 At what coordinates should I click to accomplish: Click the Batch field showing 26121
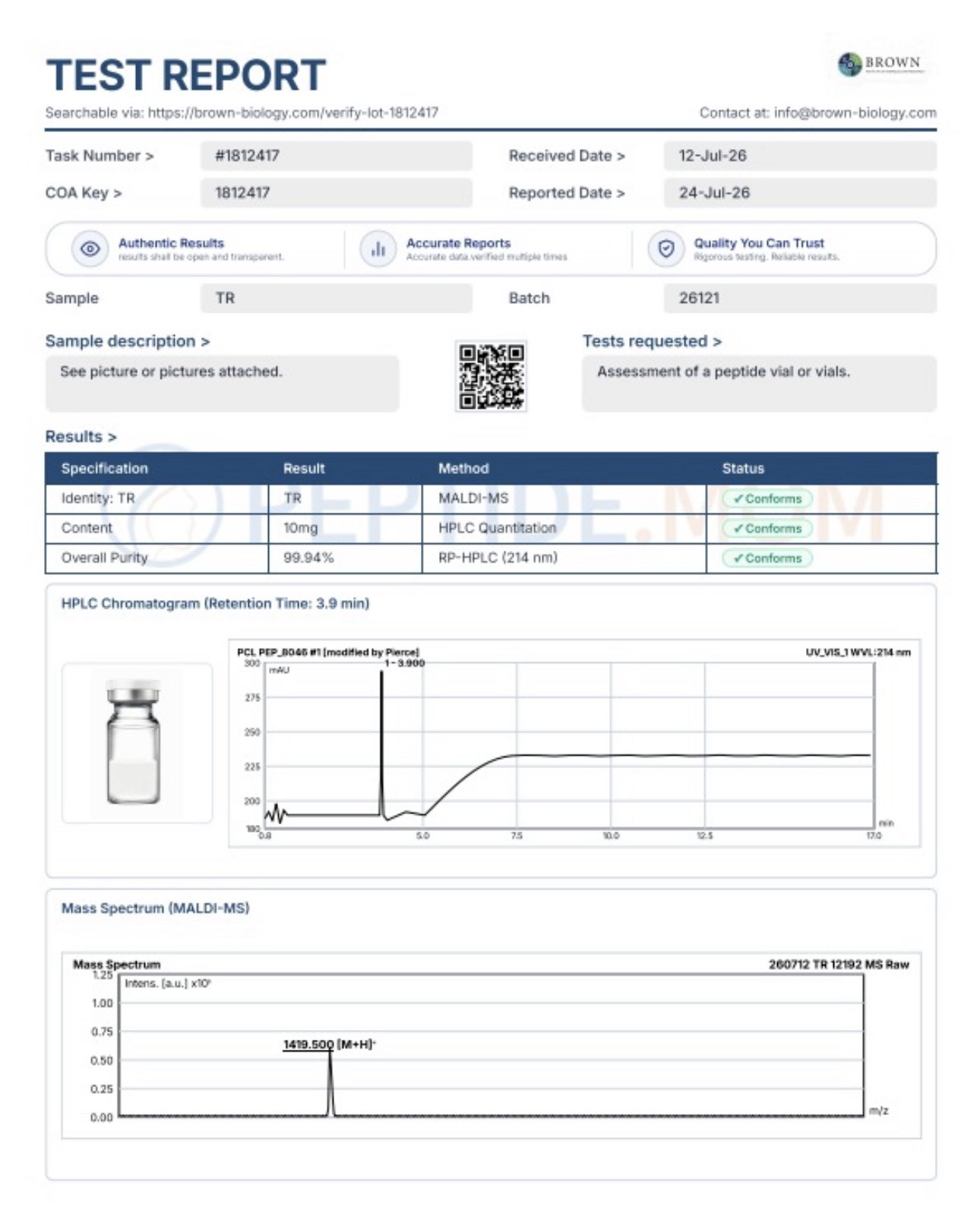coord(800,298)
